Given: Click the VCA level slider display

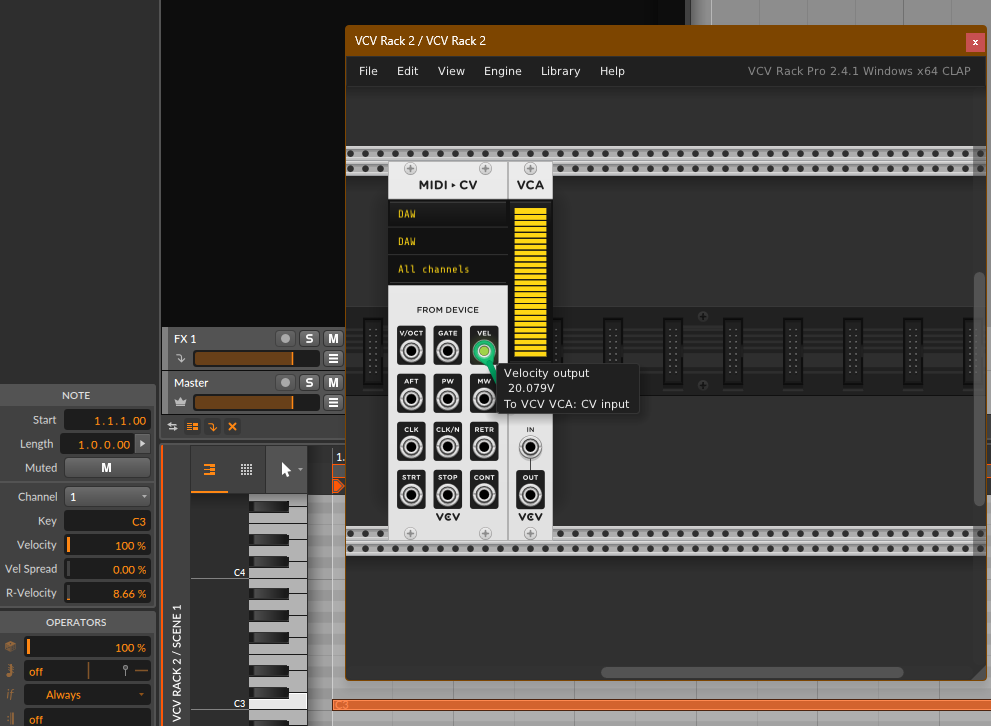Looking at the screenshot, I should tap(530, 282).
